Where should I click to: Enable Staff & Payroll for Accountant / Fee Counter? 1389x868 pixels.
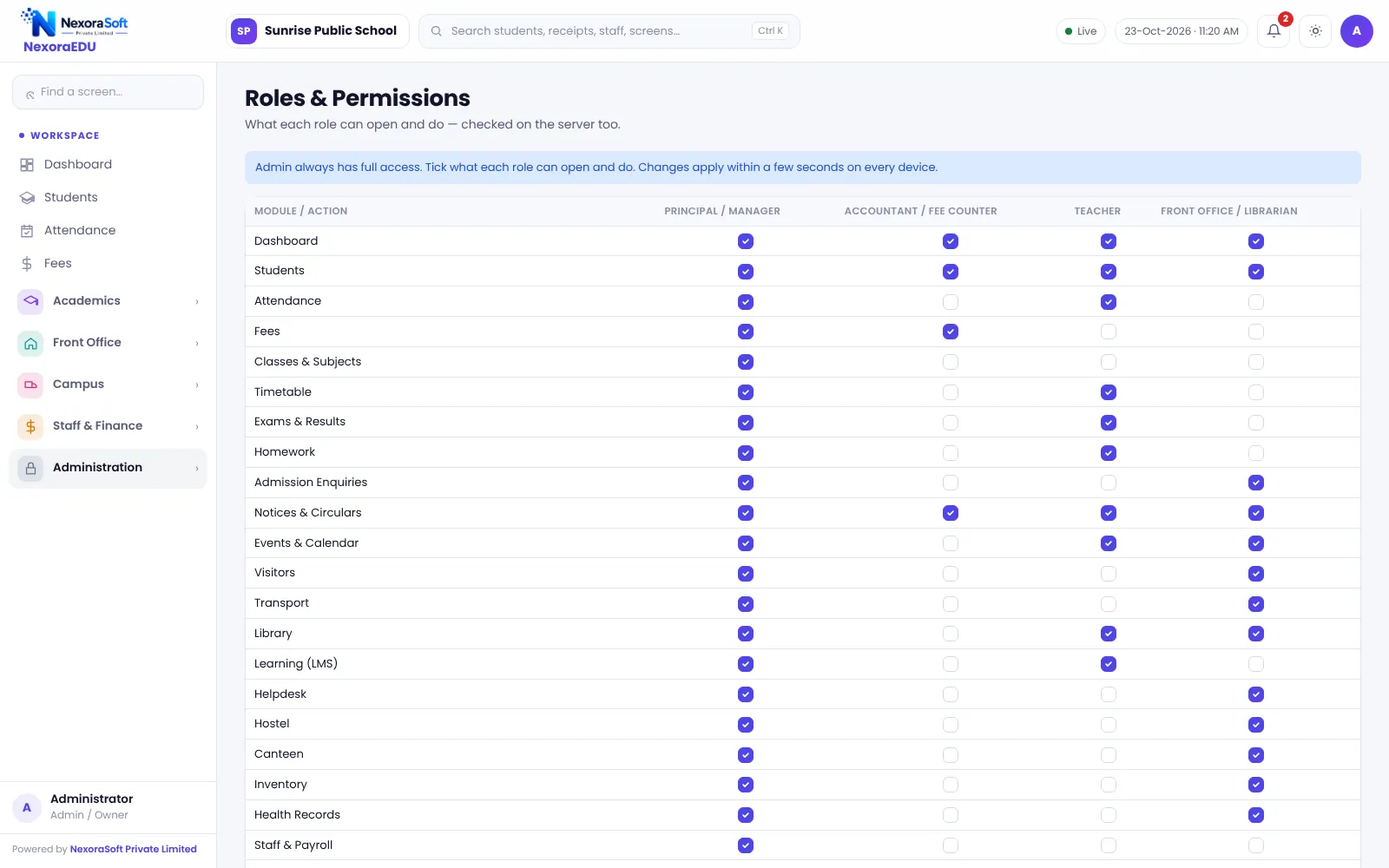(x=951, y=845)
